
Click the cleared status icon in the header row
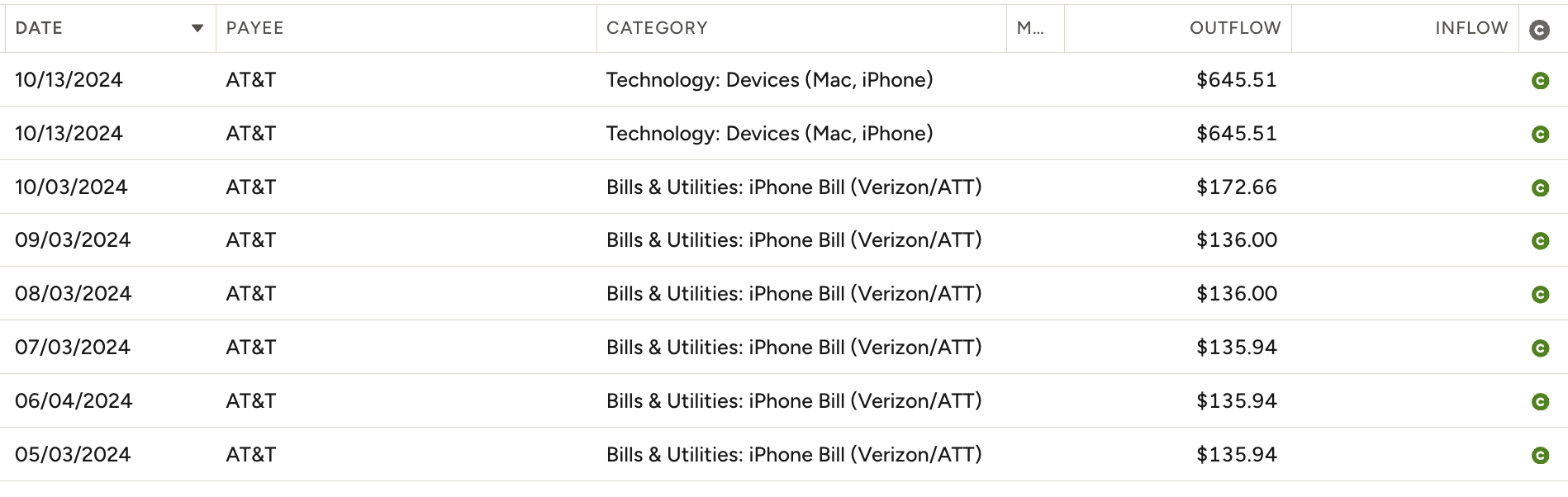pyautogui.click(x=1541, y=27)
